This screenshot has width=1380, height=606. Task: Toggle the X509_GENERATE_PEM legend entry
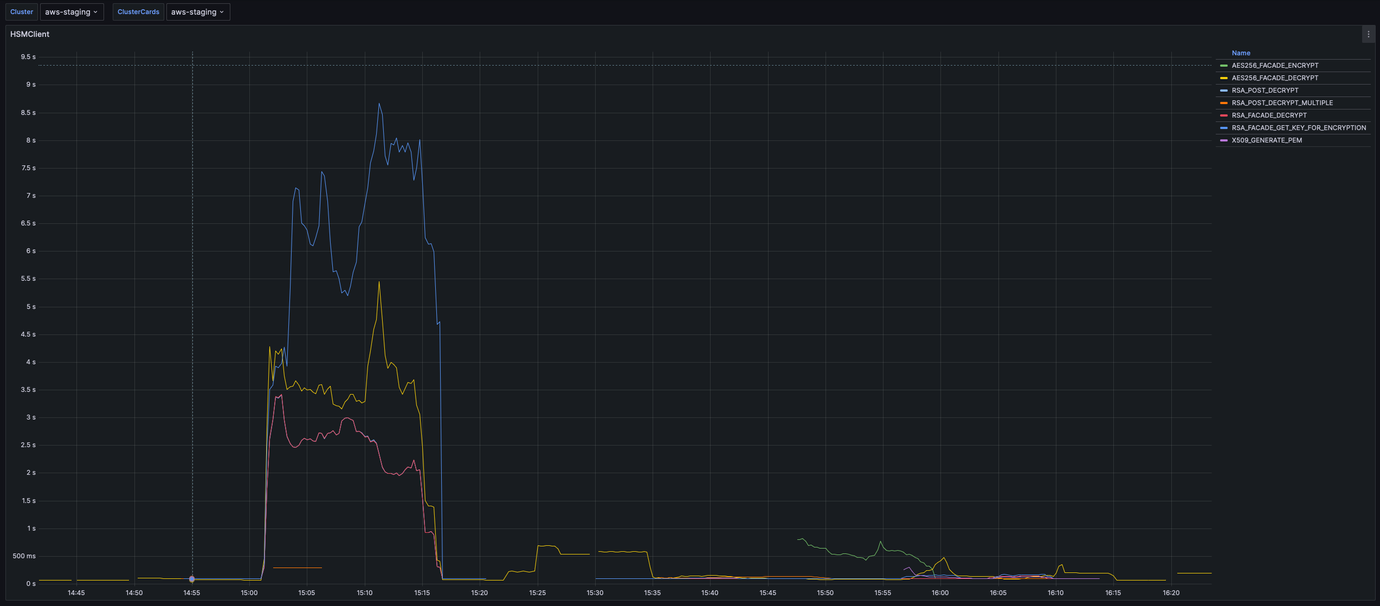(1266, 140)
